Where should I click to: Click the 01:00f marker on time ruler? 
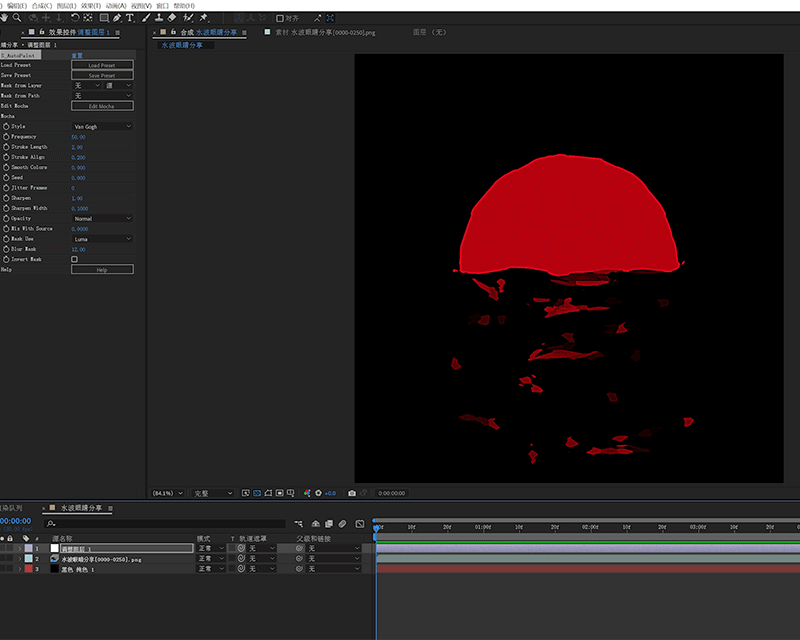(483, 527)
